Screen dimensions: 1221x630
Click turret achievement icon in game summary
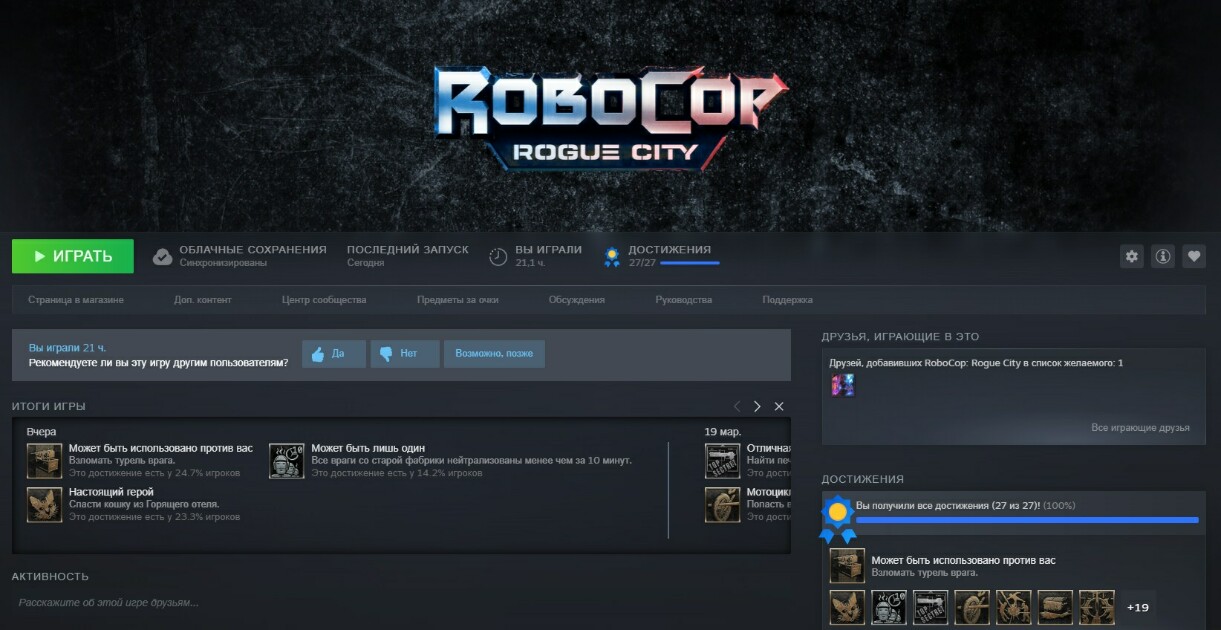click(x=44, y=461)
